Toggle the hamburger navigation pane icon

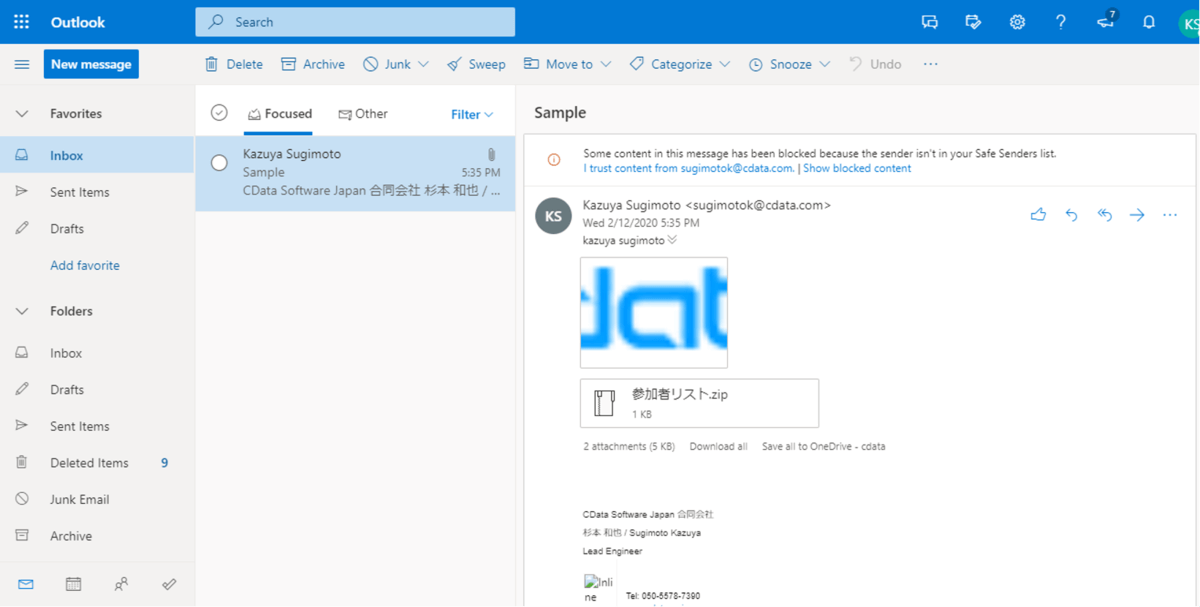(x=22, y=64)
